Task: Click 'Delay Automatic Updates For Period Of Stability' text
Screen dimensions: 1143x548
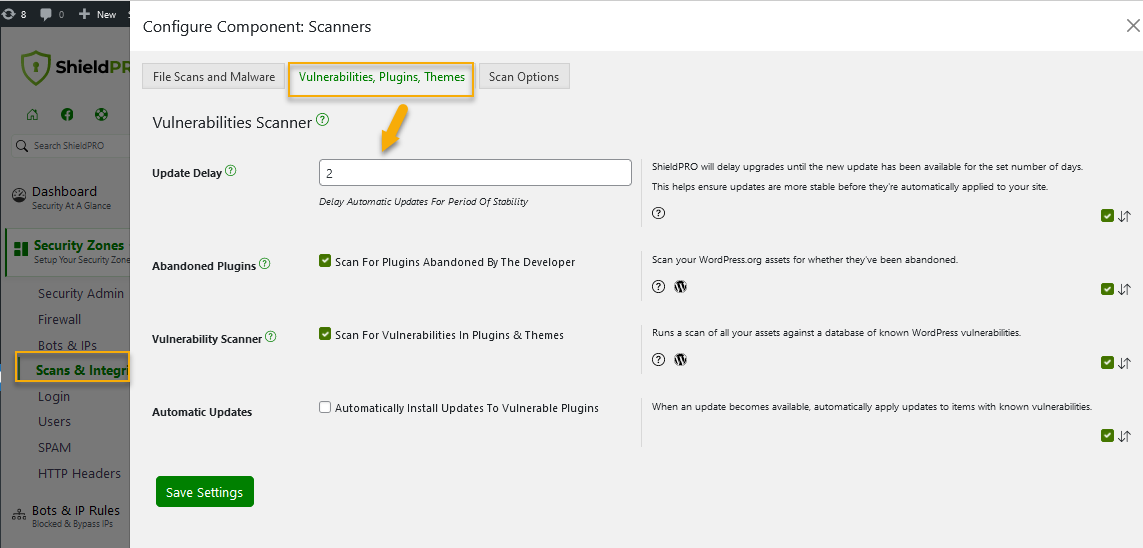Action: tap(424, 202)
